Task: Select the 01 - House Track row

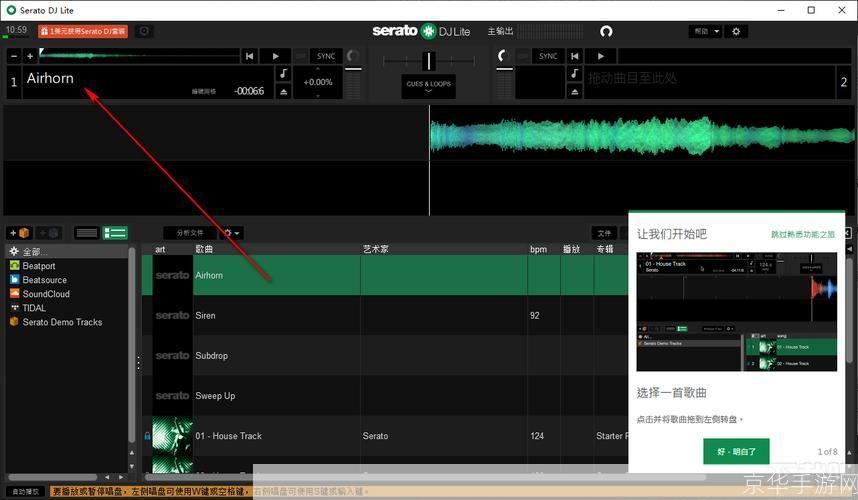Action: [385, 436]
